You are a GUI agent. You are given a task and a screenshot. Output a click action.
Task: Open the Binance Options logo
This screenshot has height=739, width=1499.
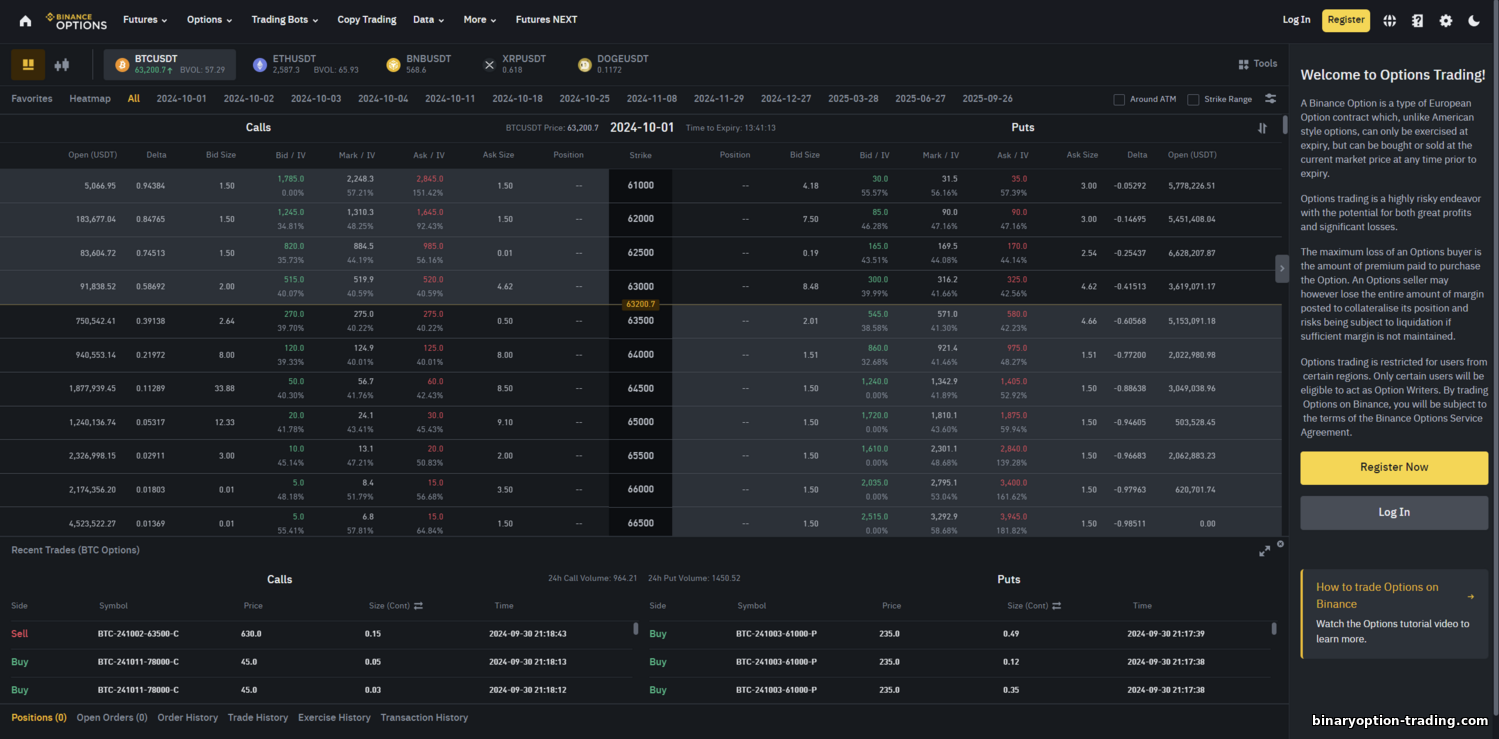coord(76,20)
